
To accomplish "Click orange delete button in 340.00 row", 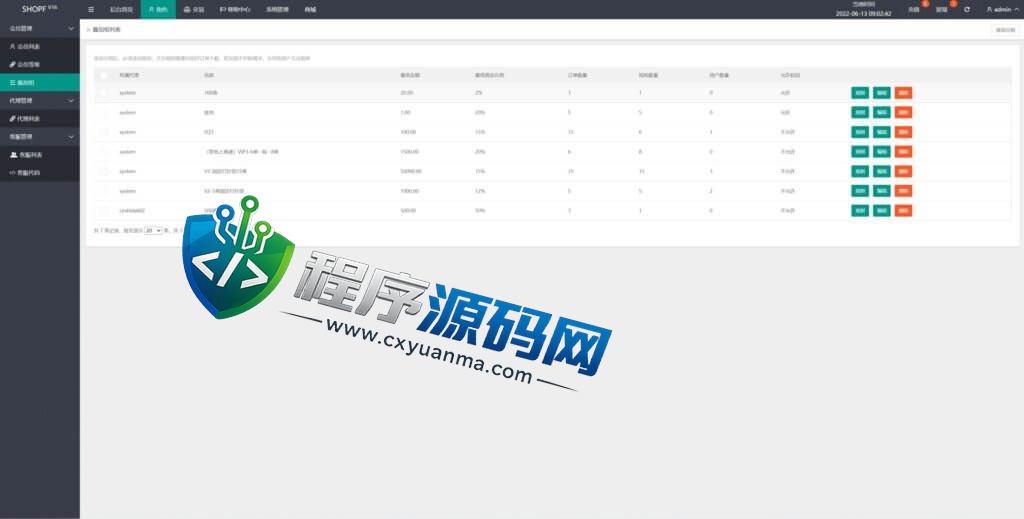I will (x=903, y=132).
